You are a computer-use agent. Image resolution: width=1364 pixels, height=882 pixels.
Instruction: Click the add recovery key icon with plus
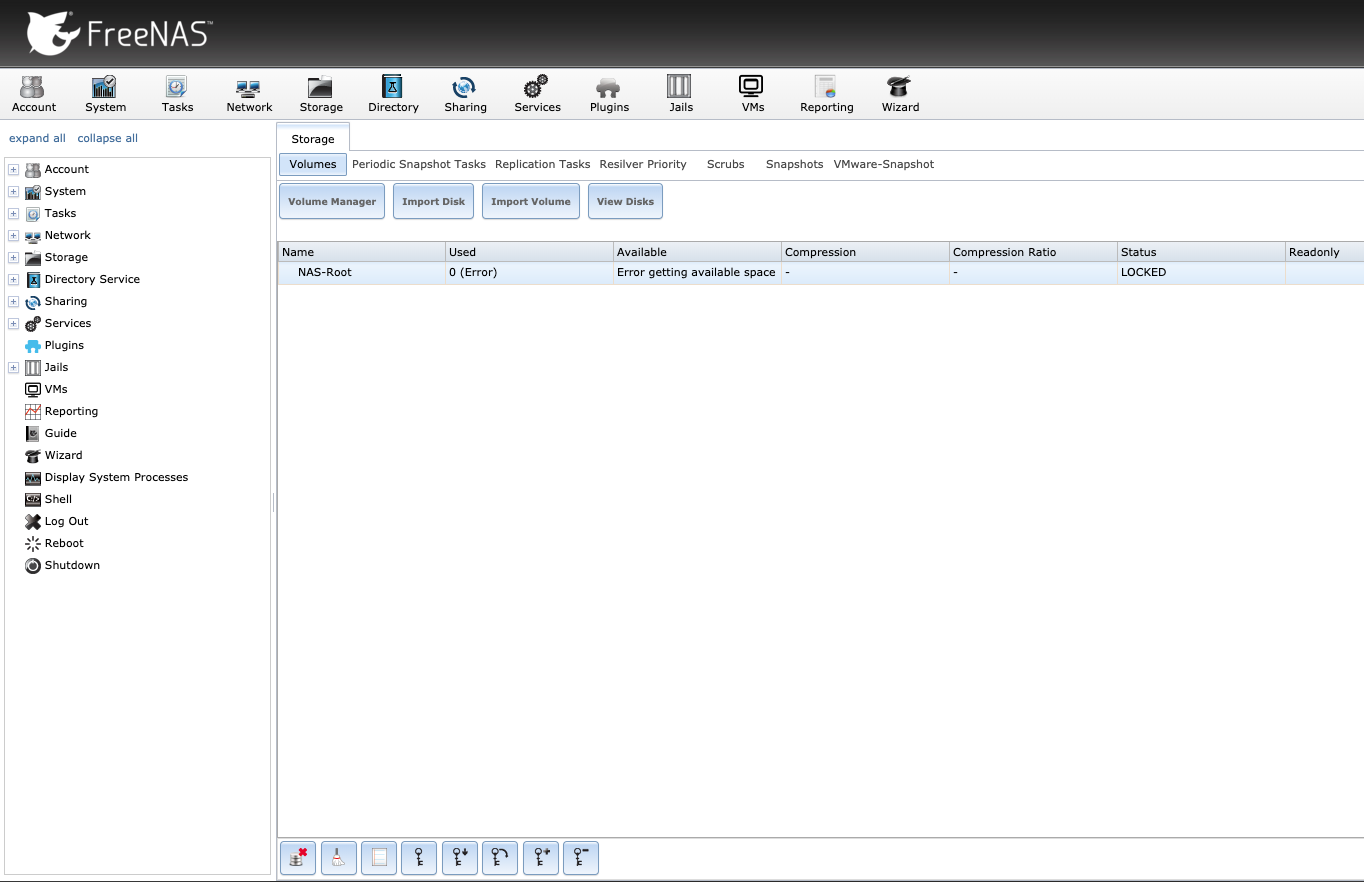tap(541, 857)
